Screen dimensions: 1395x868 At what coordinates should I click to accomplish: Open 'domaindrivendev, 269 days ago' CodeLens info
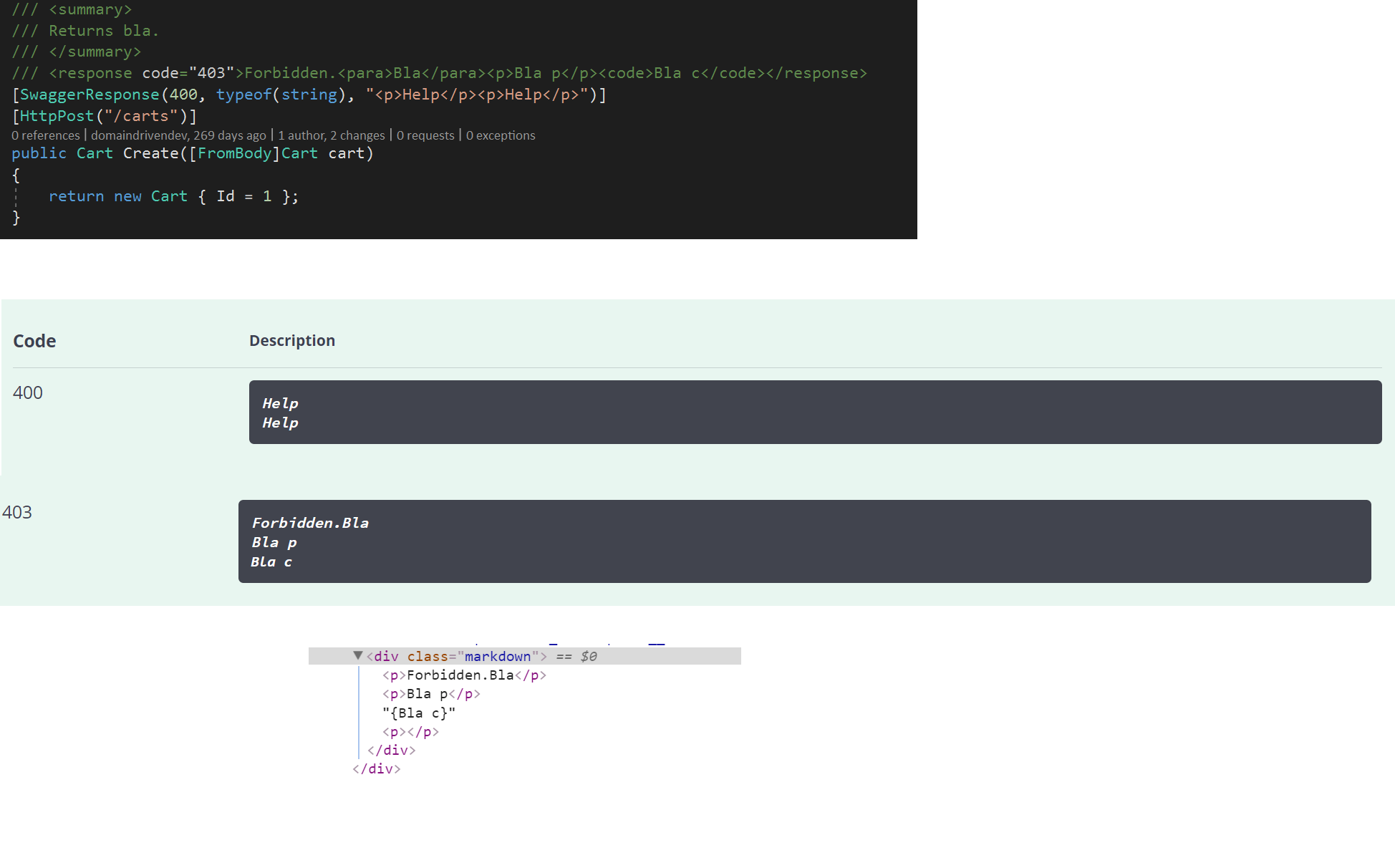click(178, 135)
